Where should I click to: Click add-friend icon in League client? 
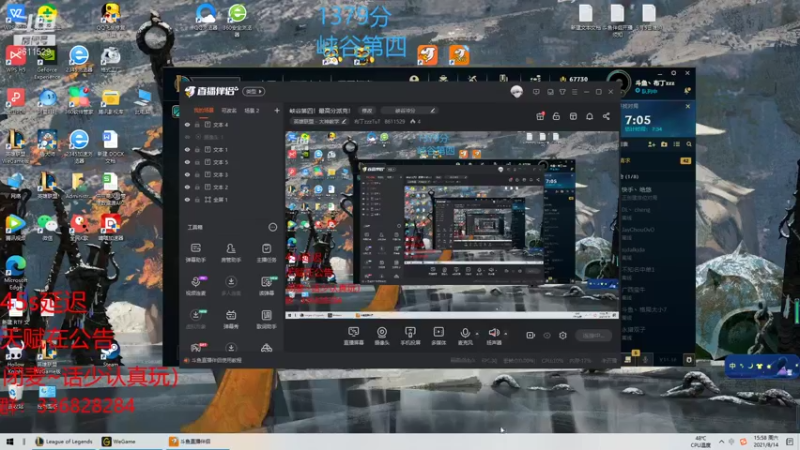pos(652,144)
